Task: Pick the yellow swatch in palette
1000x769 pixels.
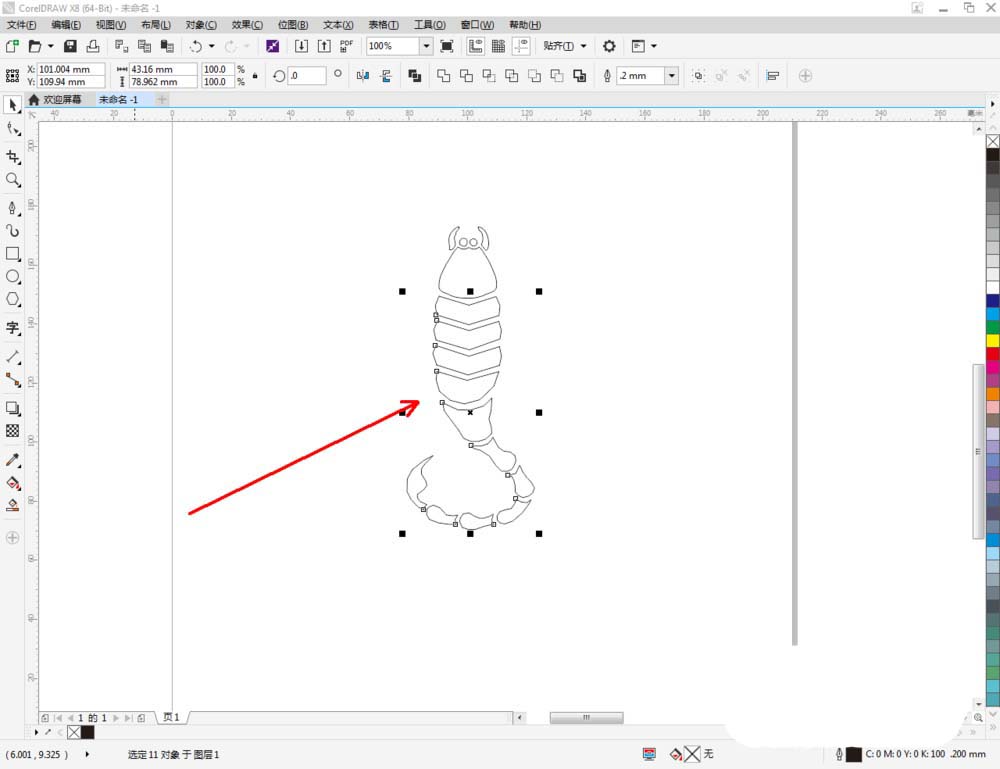Action: coord(992,341)
